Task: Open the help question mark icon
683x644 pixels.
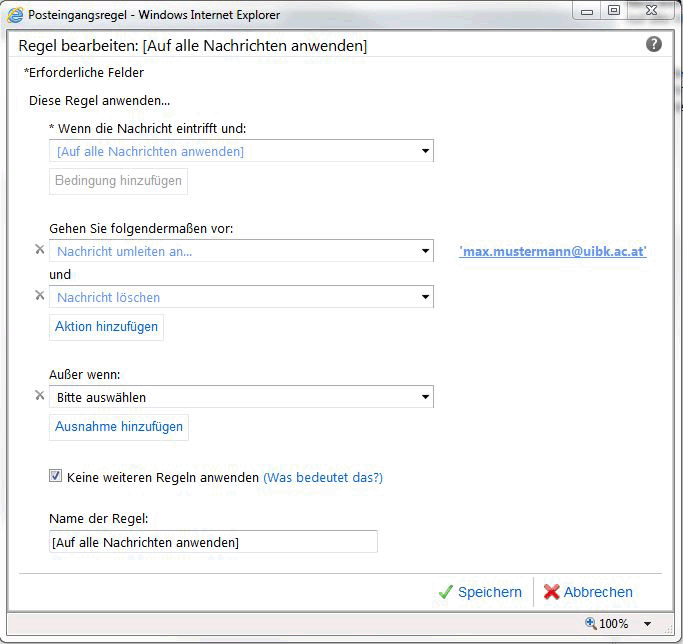Action: (x=653, y=44)
